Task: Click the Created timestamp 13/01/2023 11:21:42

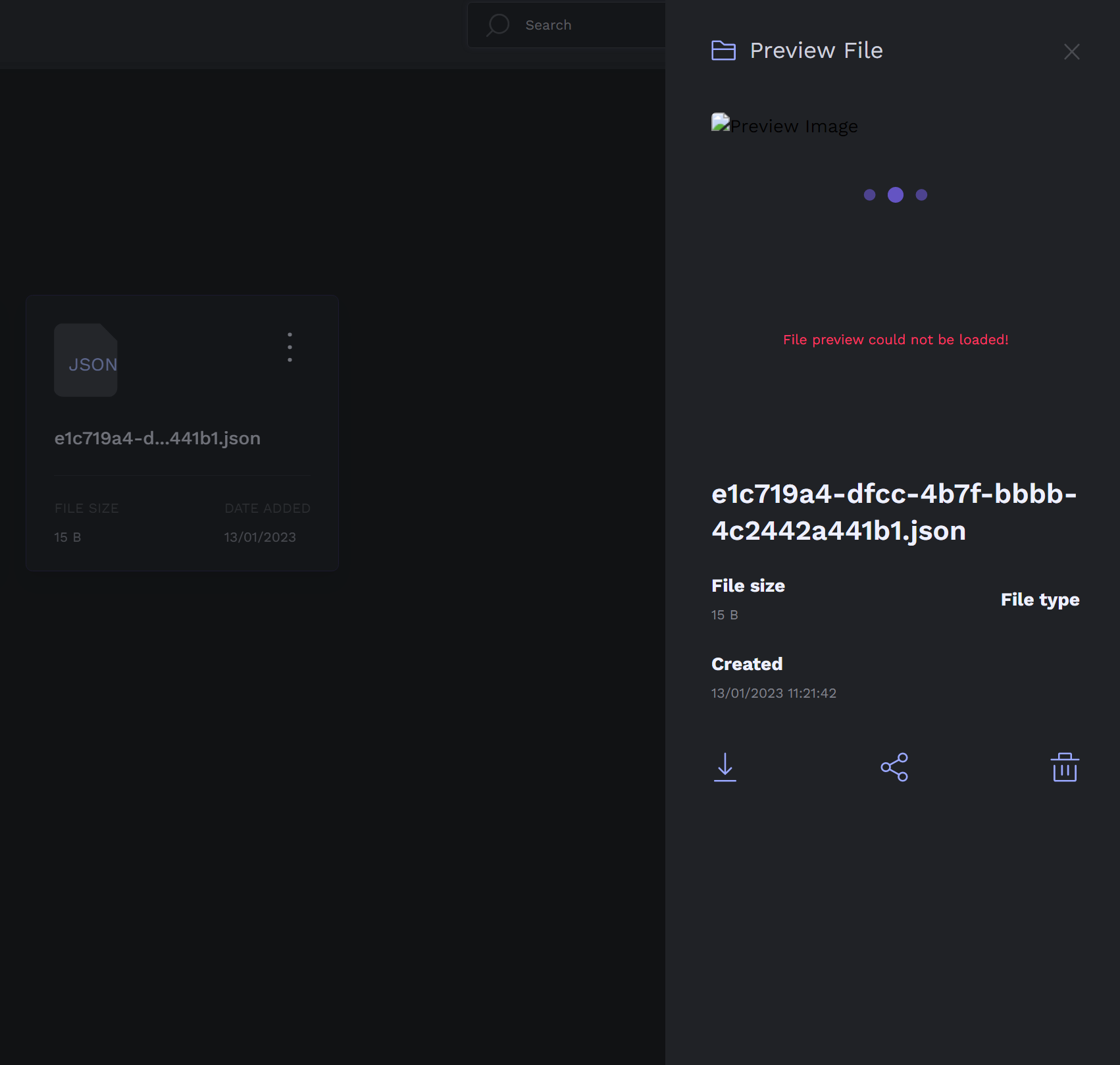Action: click(774, 693)
